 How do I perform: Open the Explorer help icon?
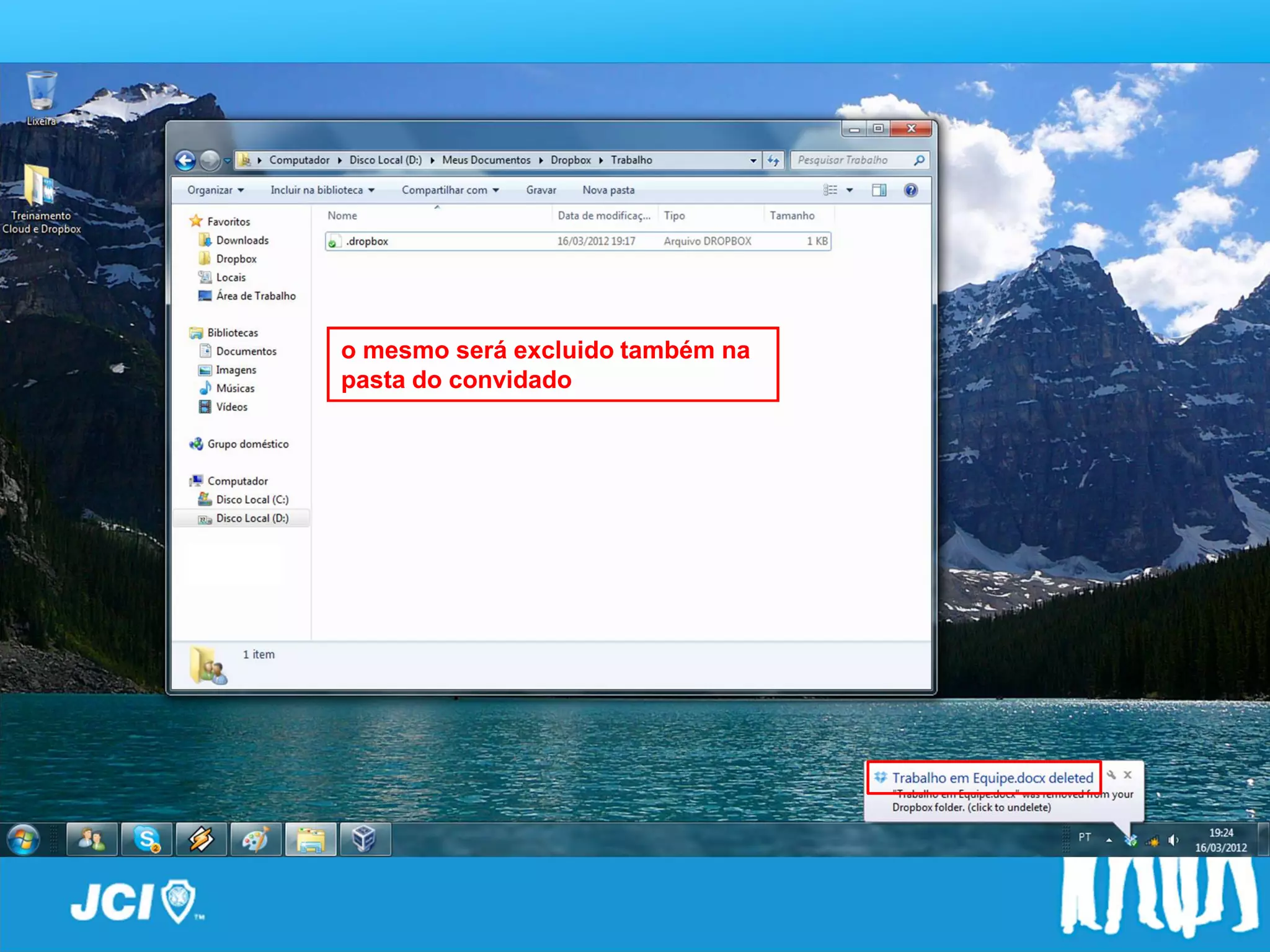tap(910, 190)
